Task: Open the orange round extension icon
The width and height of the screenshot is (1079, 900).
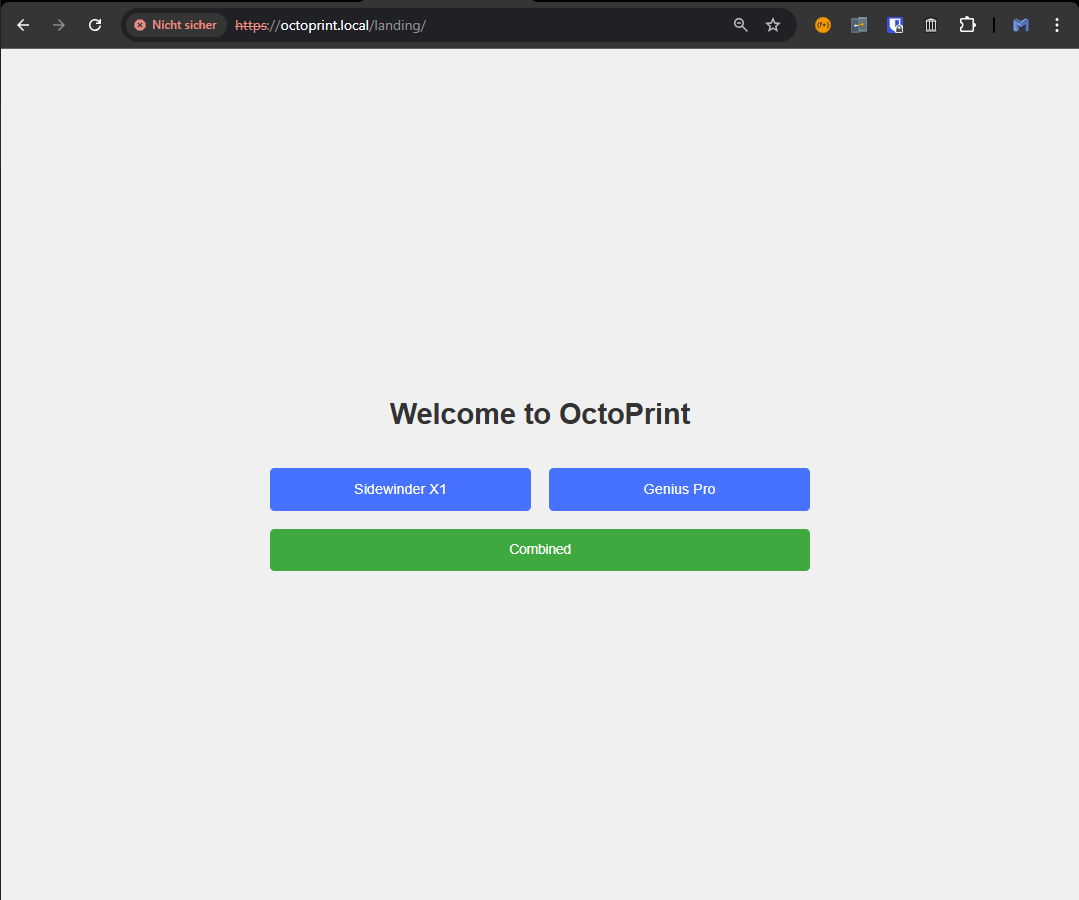Action: pyautogui.click(x=823, y=25)
